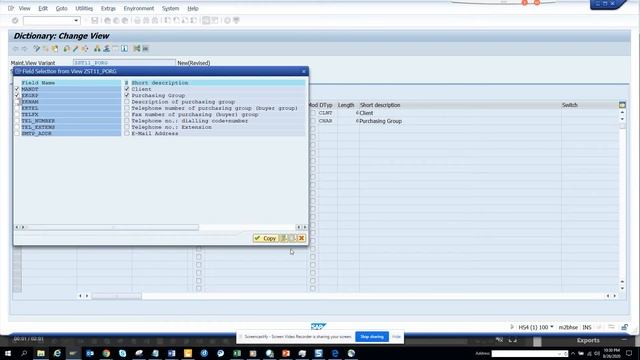The width and height of the screenshot is (640, 360).
Task: Click the Save diskette icon in top toolbar
Action: click(95, 20)
